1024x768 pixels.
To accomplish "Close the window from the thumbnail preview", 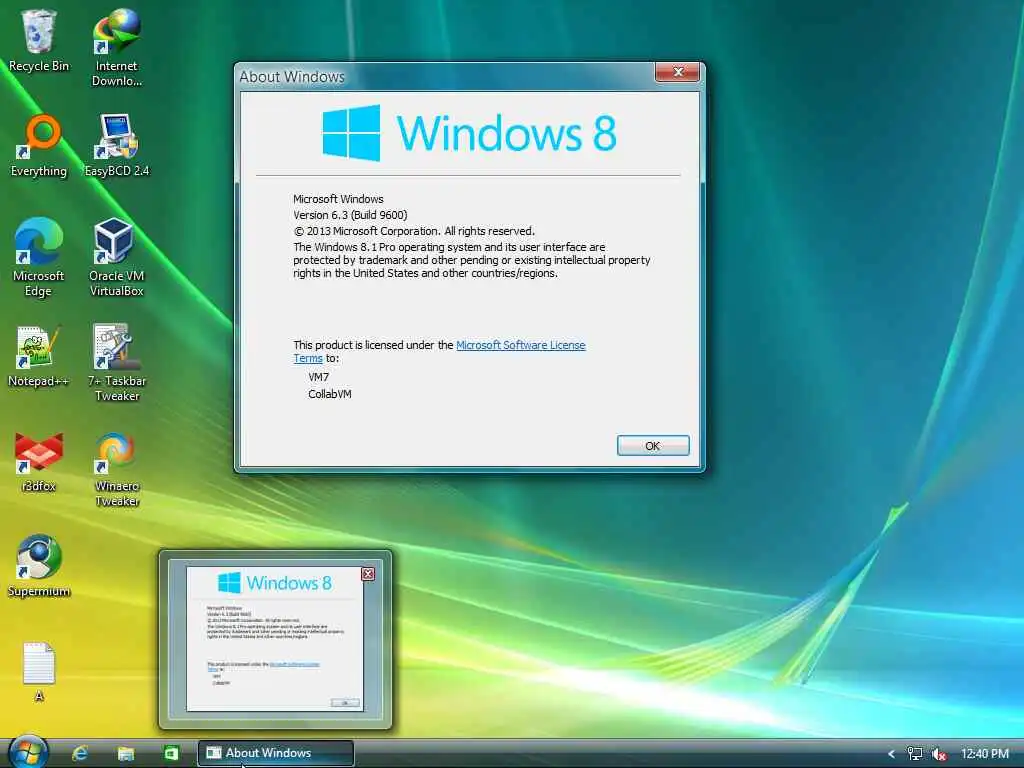I will [x=368, y=574].
